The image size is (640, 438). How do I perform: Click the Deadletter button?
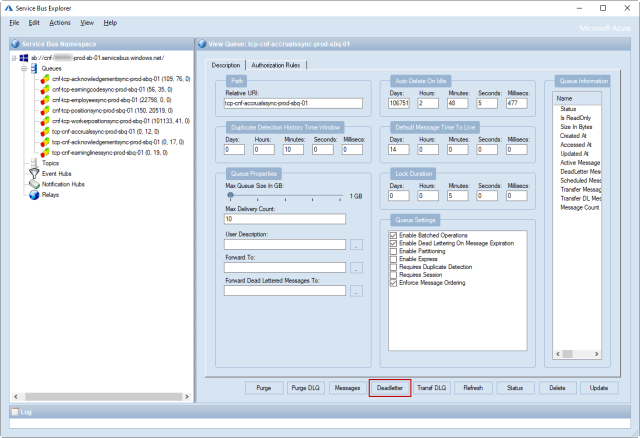[389, 387]
